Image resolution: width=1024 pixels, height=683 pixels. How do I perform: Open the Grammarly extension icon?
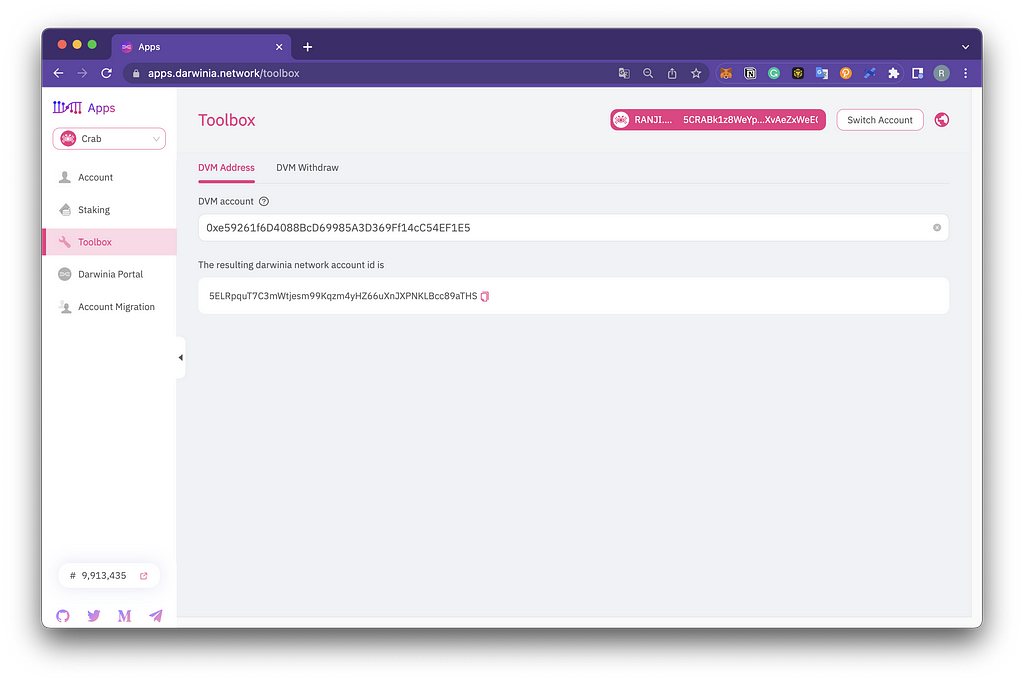click(x=774, y=73)
